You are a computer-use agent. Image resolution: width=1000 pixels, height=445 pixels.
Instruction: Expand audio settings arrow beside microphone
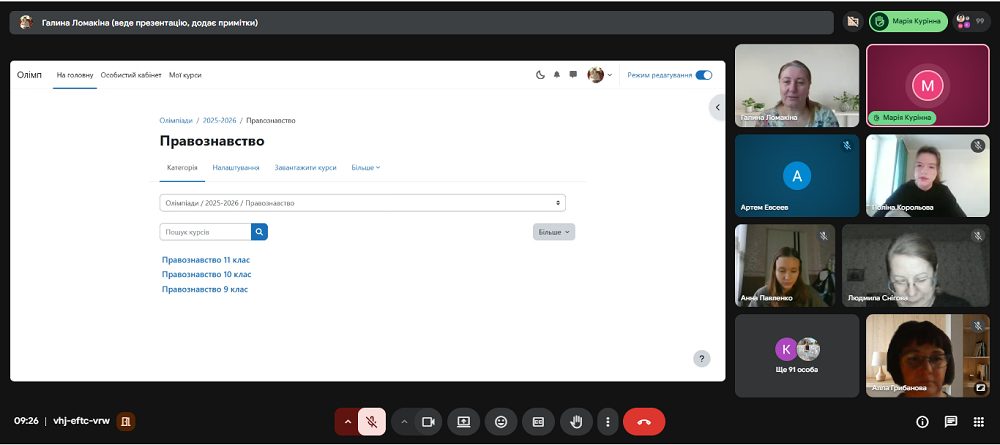[x=347, y=421]
